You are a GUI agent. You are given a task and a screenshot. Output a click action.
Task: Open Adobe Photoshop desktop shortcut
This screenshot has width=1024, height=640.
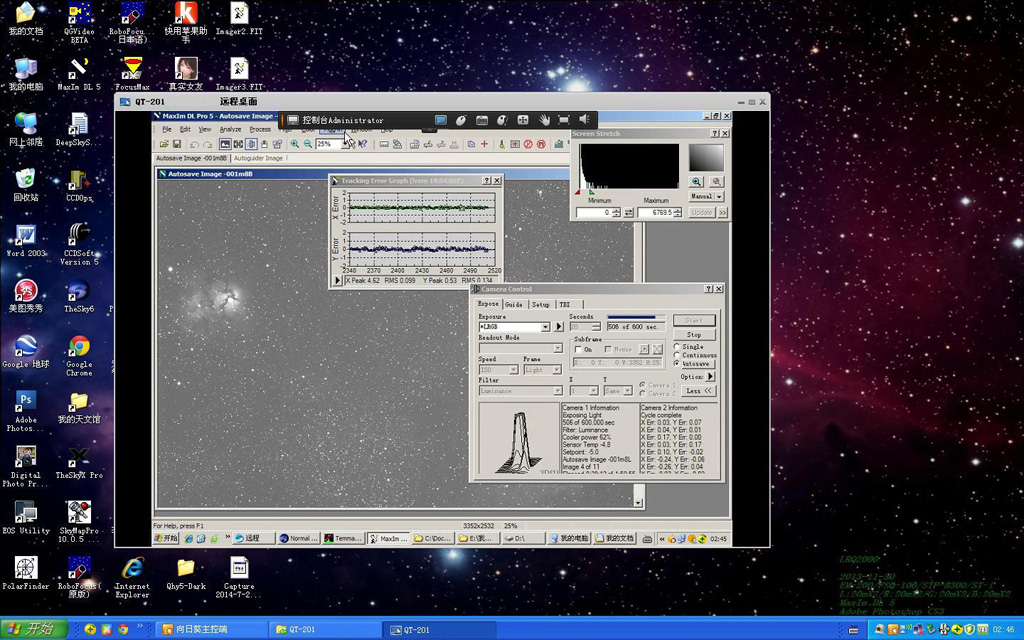click(x=25, y=411)
